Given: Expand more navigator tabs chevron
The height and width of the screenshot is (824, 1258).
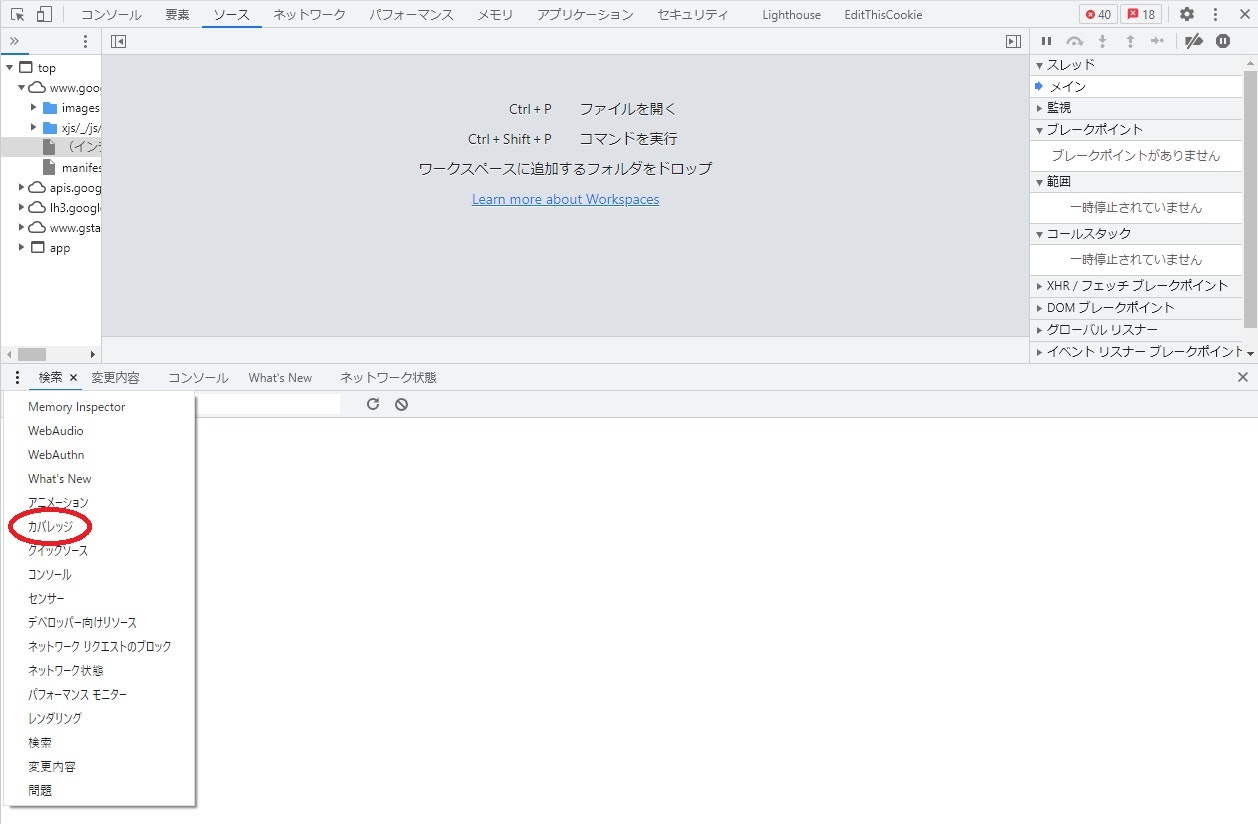Looking at the screenshot, I should click(14, 41).
